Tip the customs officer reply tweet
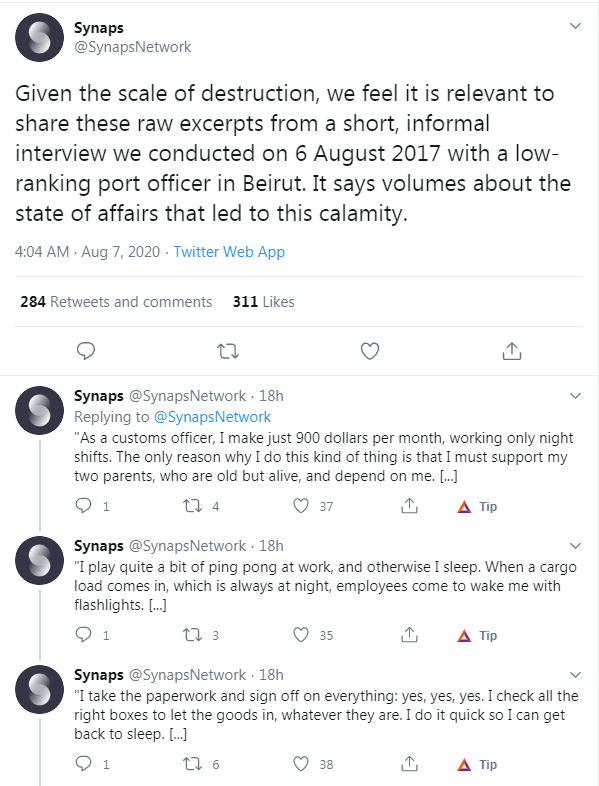 click(x=477, y=507)
